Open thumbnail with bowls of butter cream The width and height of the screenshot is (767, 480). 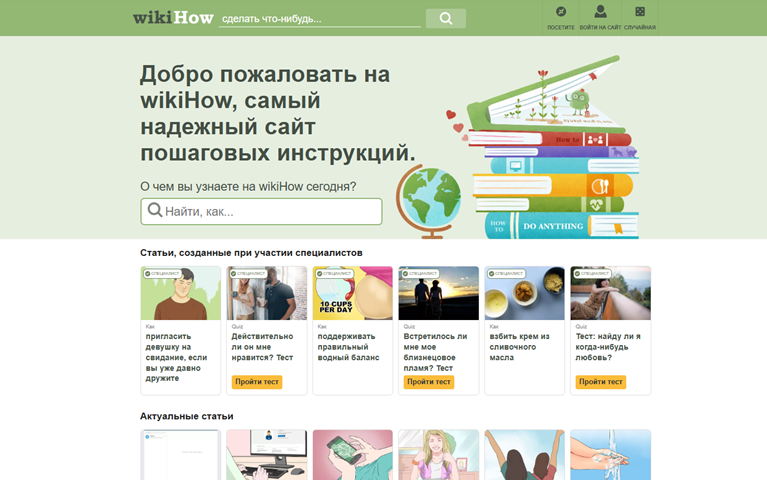pyautogui.click(x=524, y=293)
